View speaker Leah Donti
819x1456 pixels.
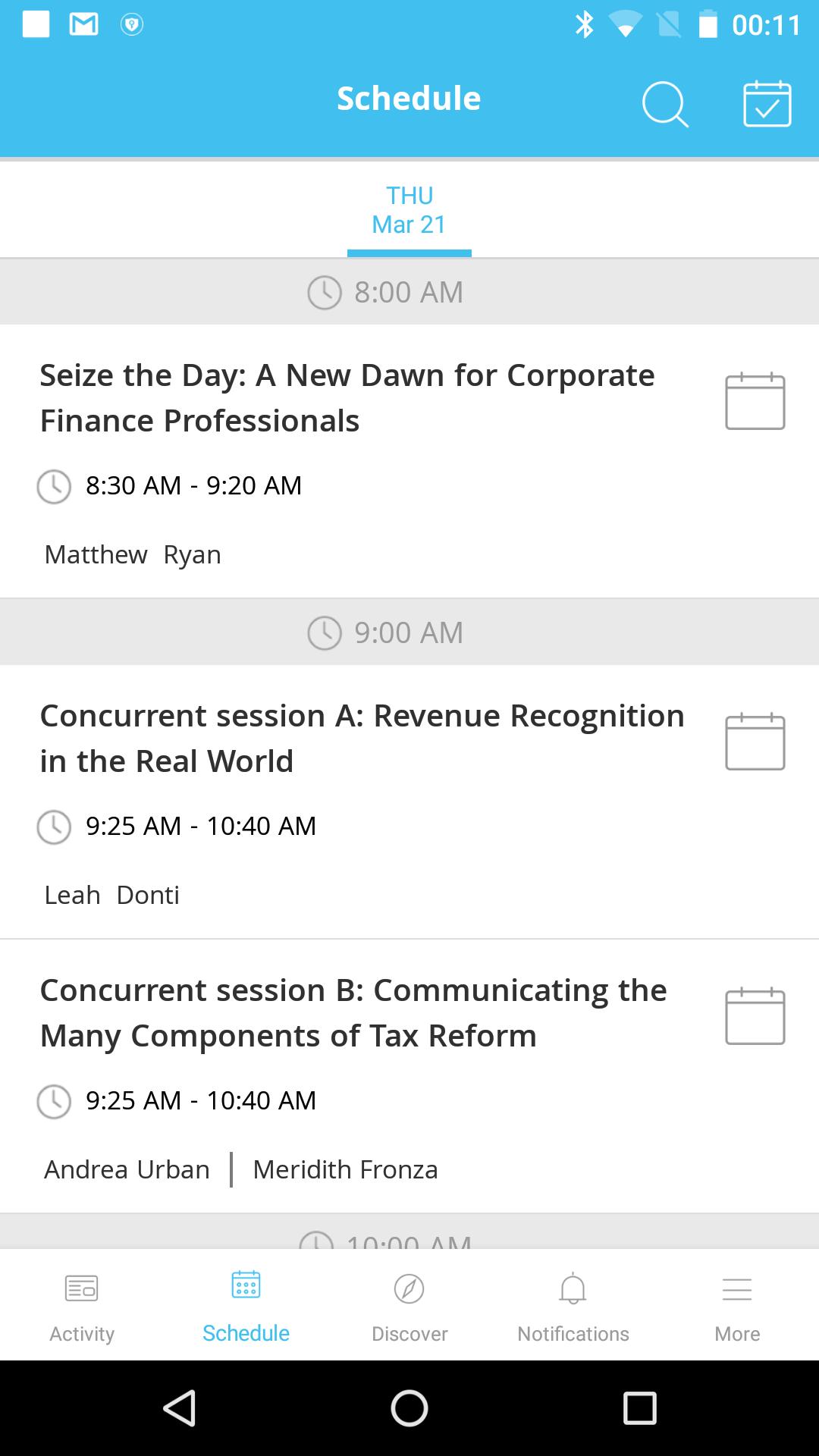coord(112,895)
